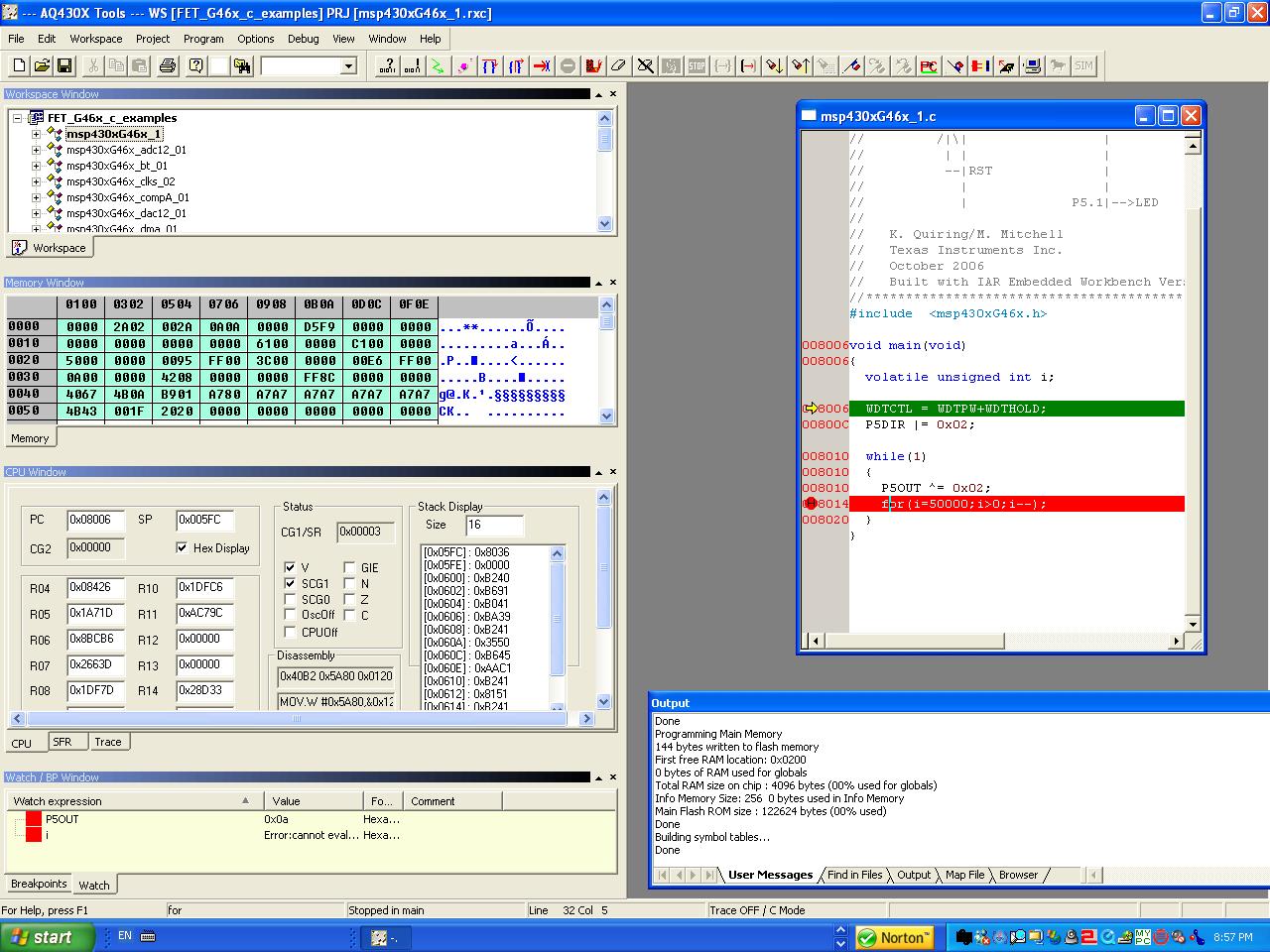Click the Help question-mark toolbar icon
This screenshot has height=952, width=1270.
coord(195,65)
